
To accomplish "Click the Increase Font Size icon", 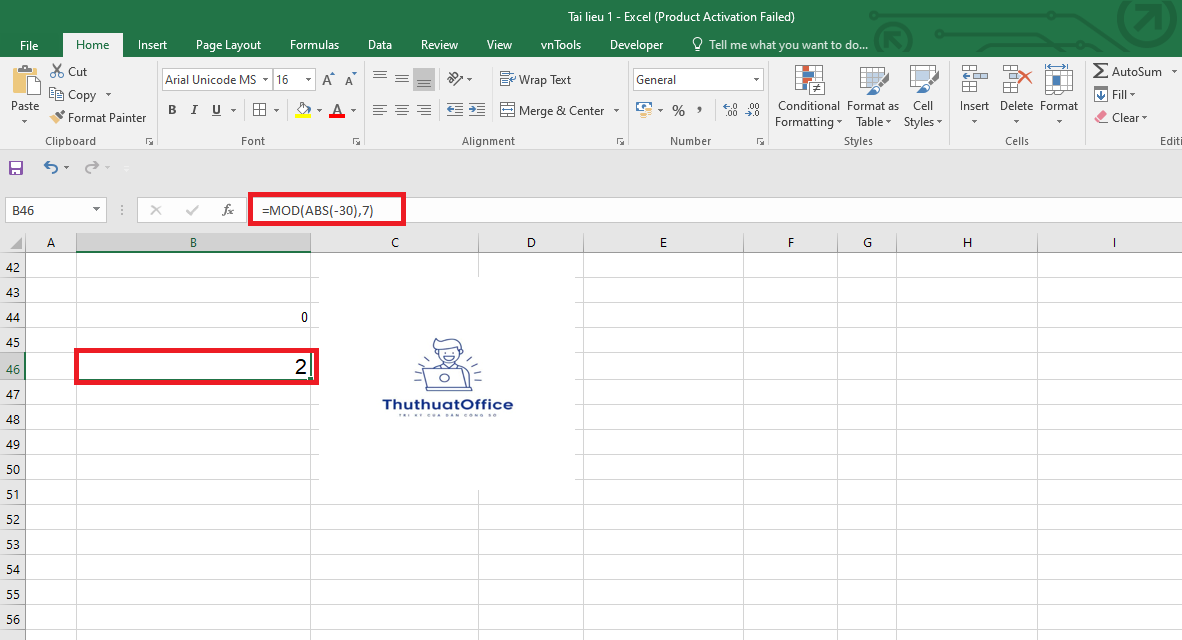I will [328, 80].
